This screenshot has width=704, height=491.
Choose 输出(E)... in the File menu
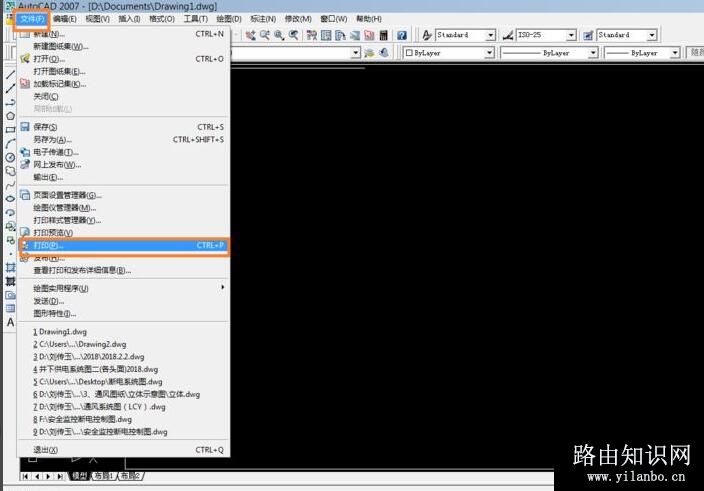pos(124,177)
